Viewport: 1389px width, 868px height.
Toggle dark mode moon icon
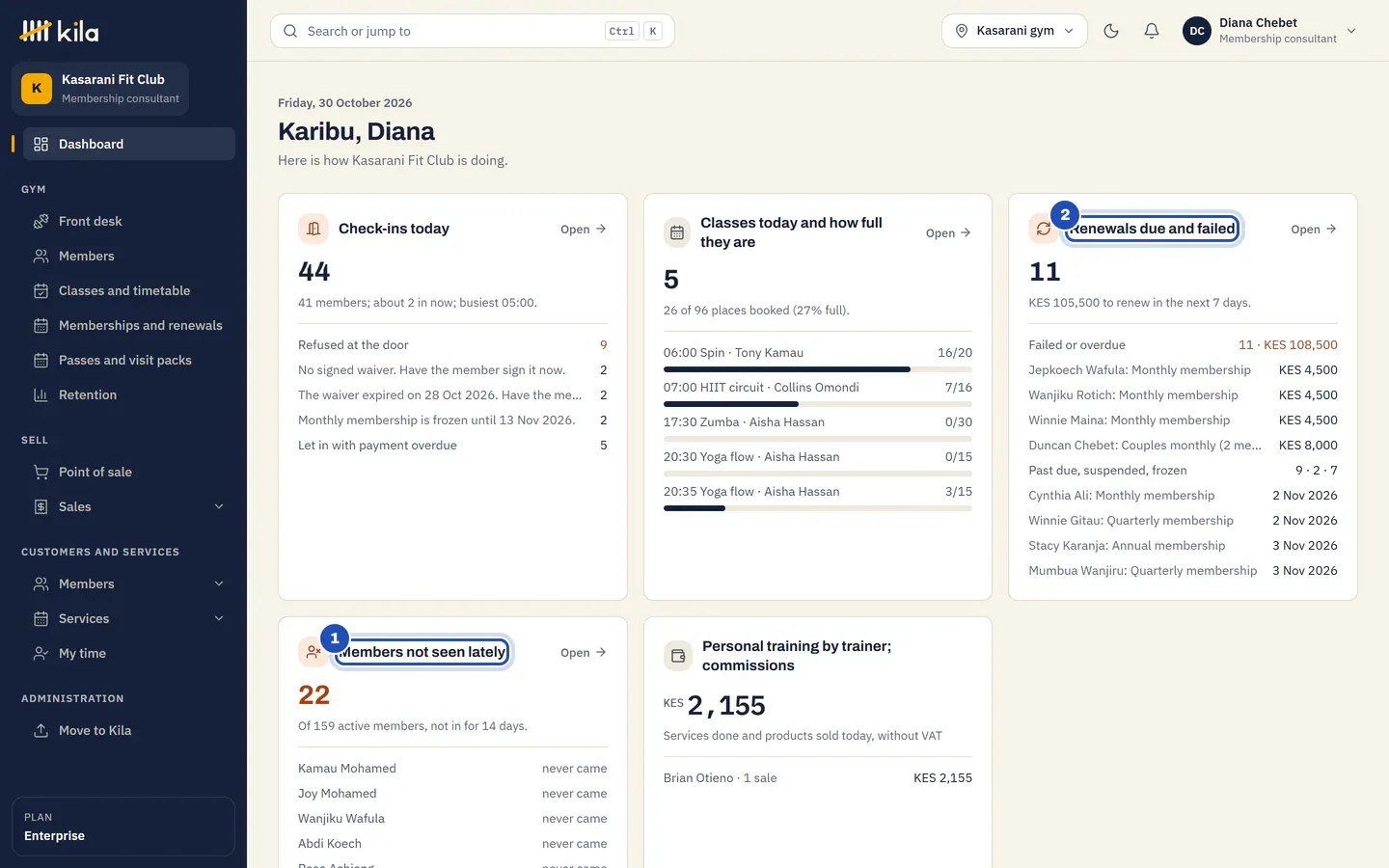coord(1111,31)
